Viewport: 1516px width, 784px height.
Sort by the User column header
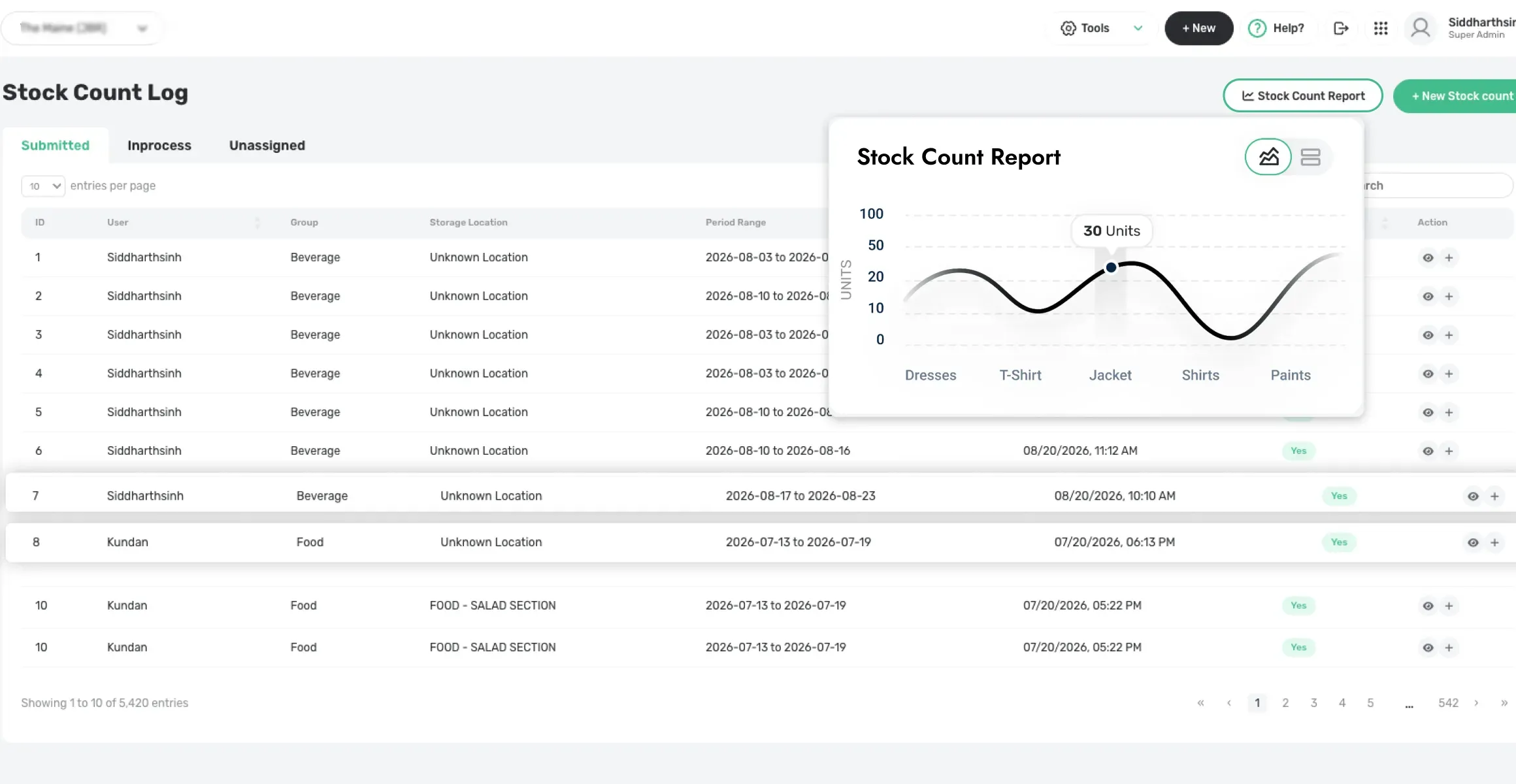click(118, 222)
